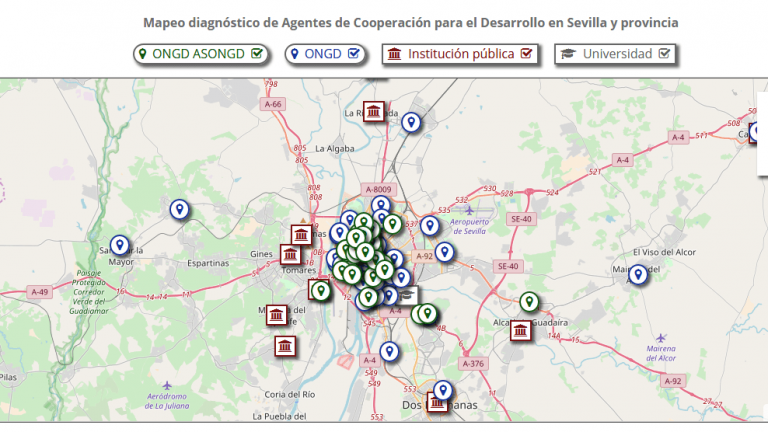Select the institution marker at Alcalá de Guadaíra
The image size is (768, 432).
(x=520, y=329)
